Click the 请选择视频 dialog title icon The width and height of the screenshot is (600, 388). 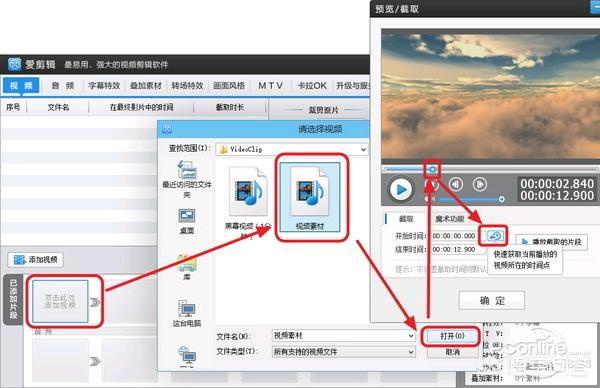(x=167, y=129)
